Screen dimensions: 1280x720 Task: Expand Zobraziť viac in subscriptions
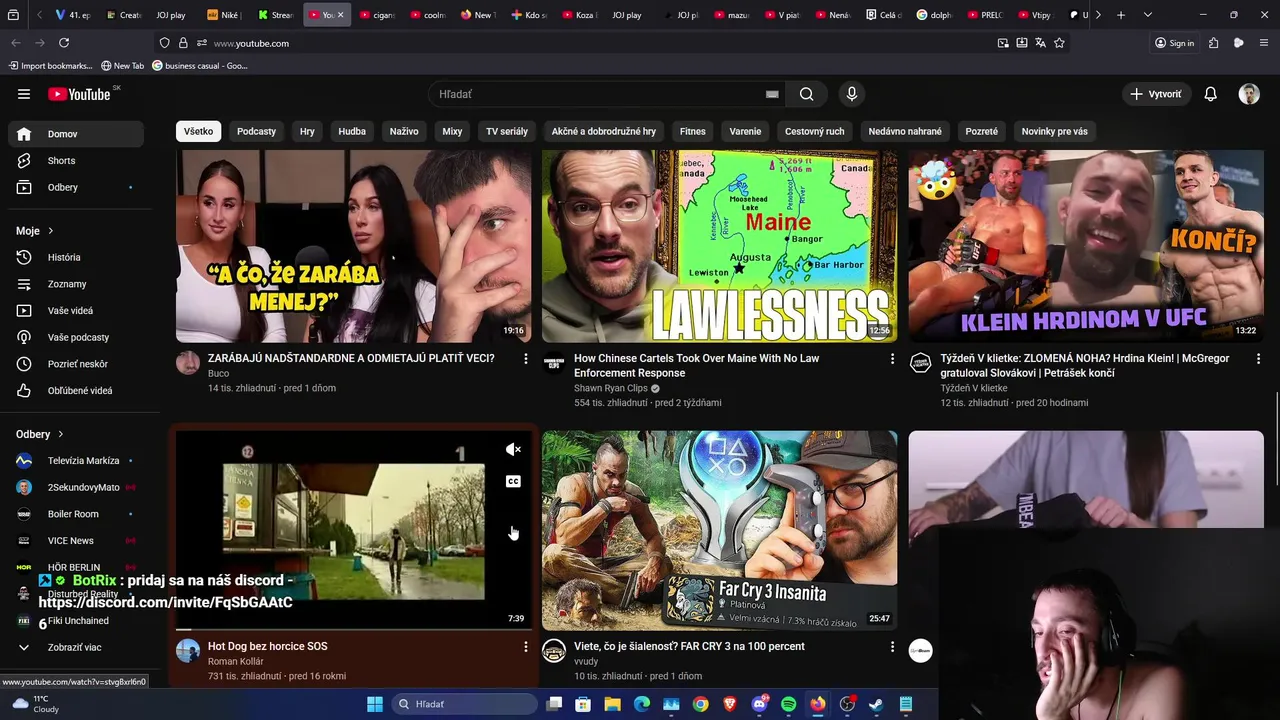click(76, 647)
